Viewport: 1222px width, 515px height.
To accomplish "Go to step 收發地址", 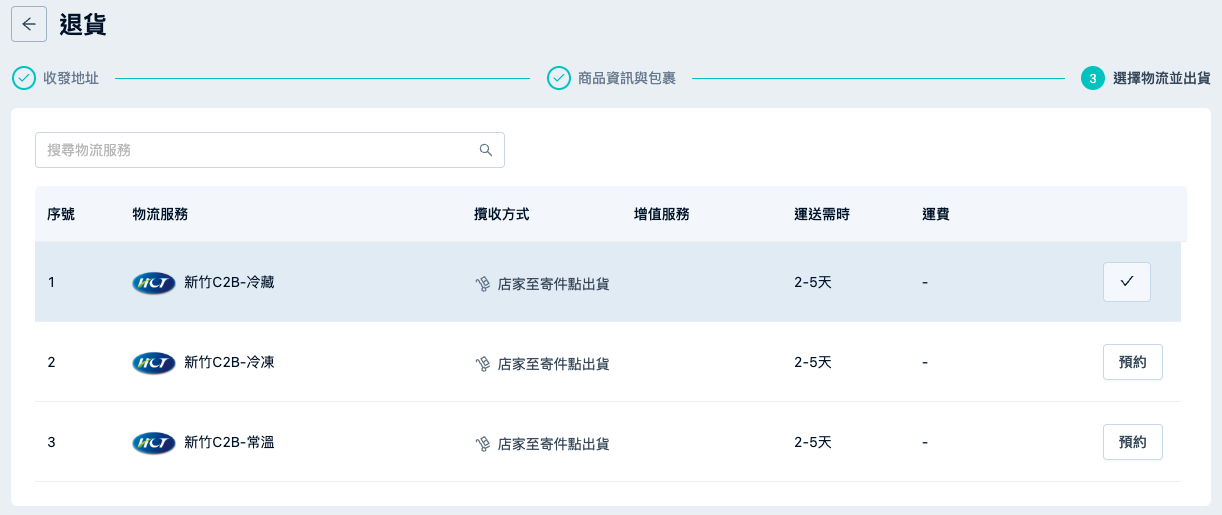I will pos(71,78).
